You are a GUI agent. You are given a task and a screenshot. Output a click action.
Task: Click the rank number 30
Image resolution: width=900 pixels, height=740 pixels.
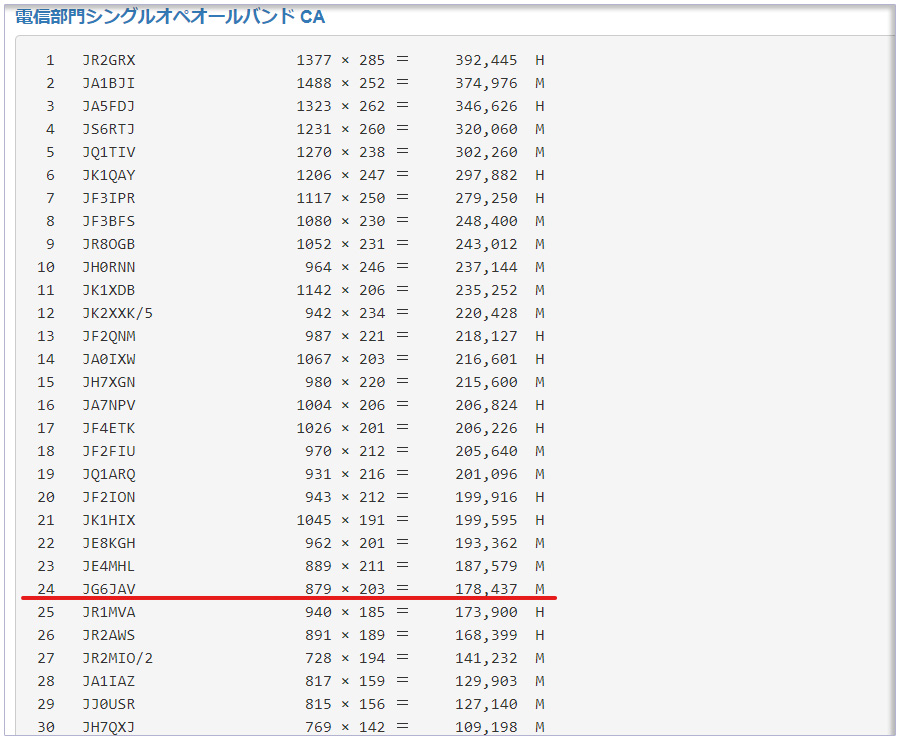click(46, 727)
